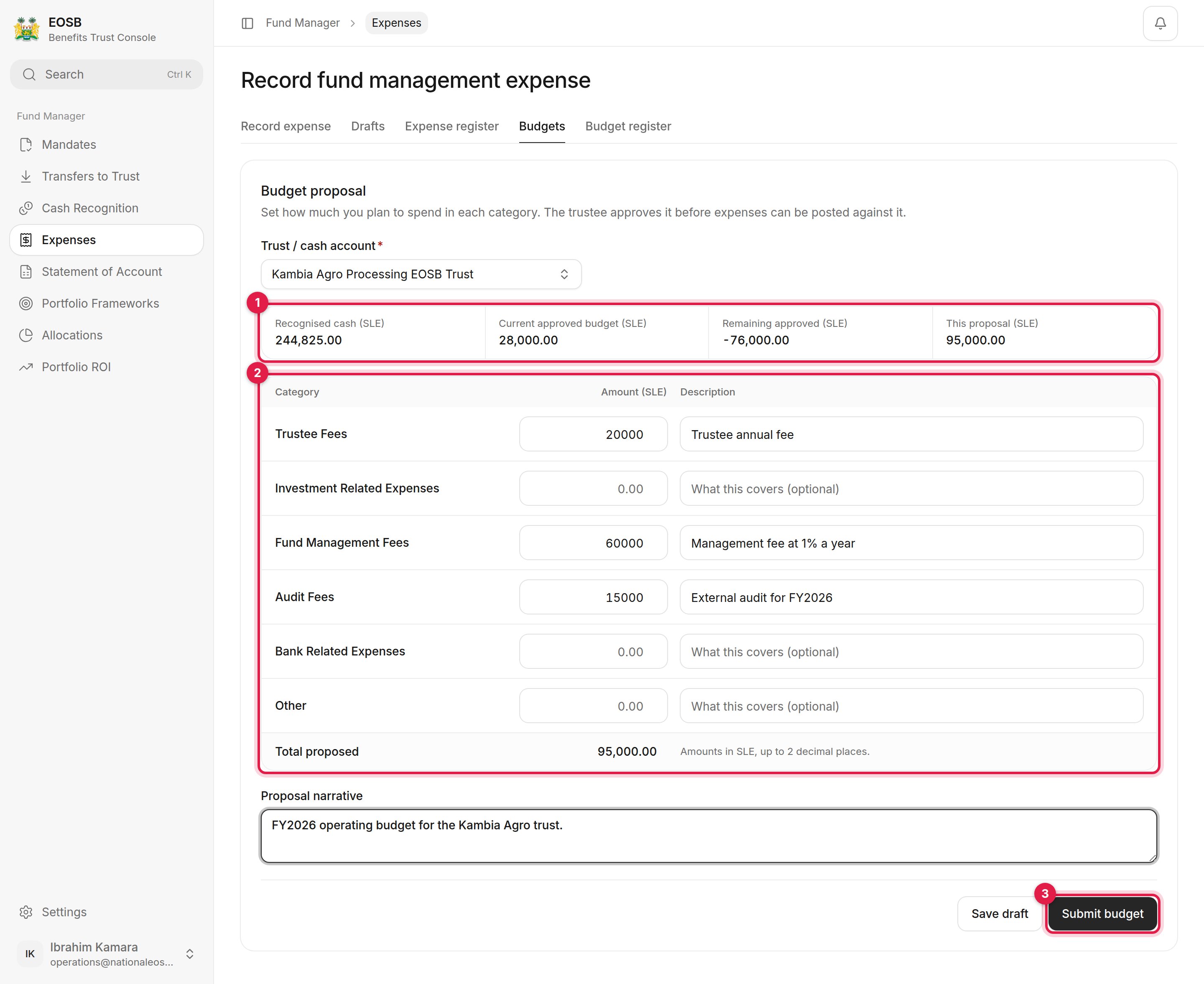Click the Settings gear icon
The height and width of the screenshot is (984, 1204).
(x=26, y=912)
